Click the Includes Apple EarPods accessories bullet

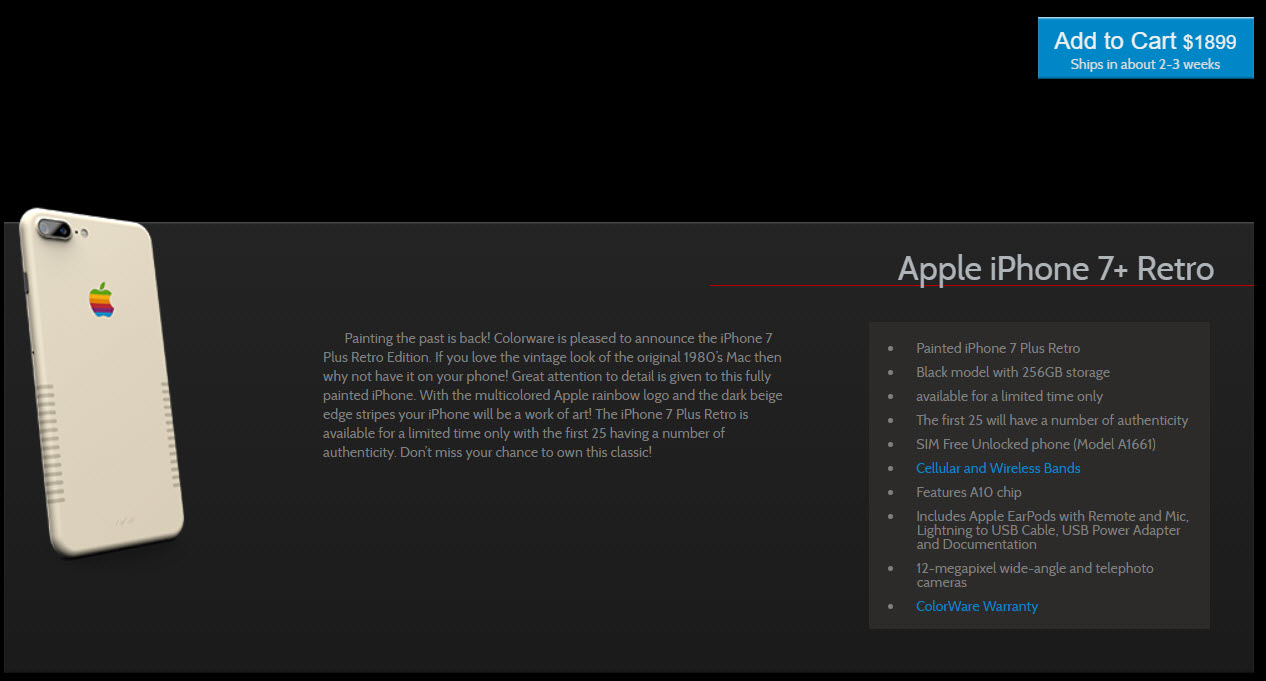1051,530
